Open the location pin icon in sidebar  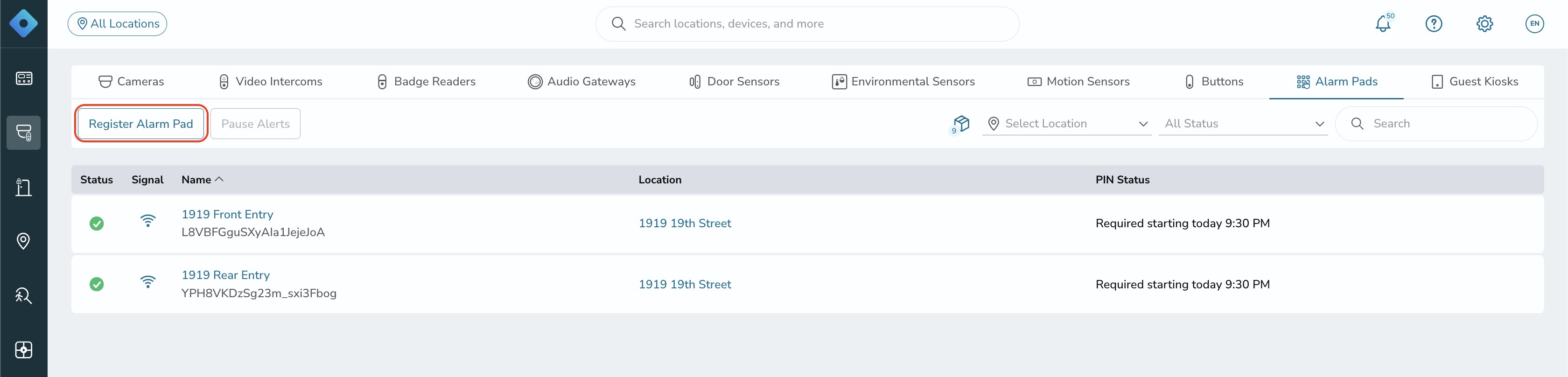pyautogui.click(x=24, y=241)
